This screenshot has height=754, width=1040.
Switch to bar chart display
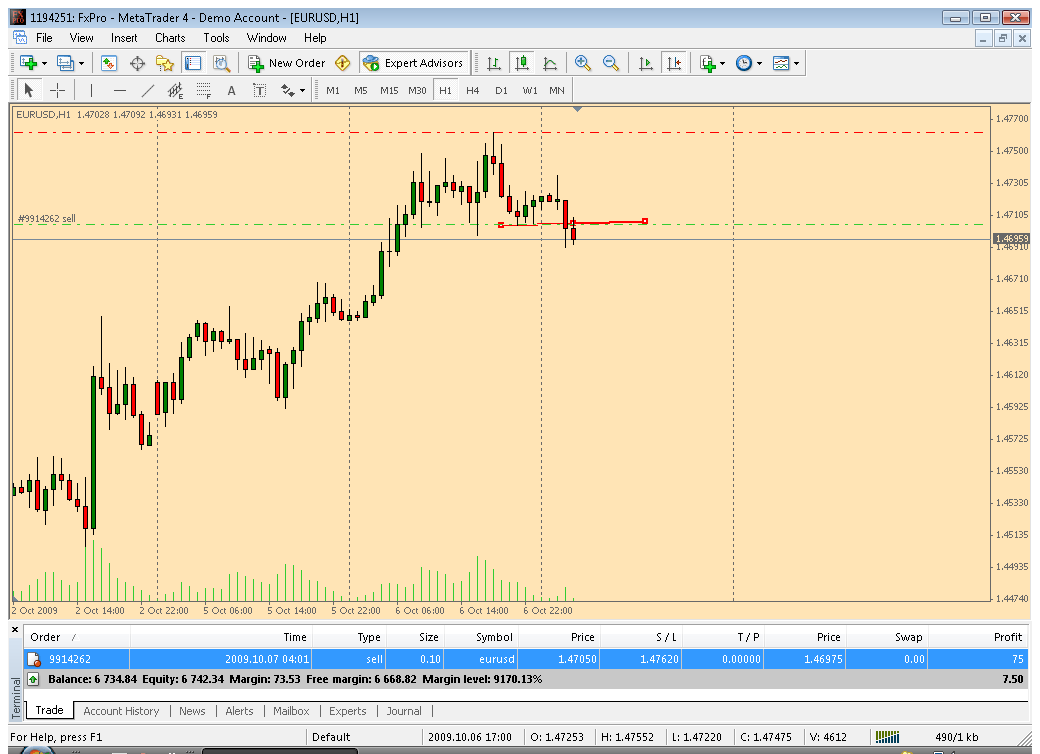(x=493, y=63)
